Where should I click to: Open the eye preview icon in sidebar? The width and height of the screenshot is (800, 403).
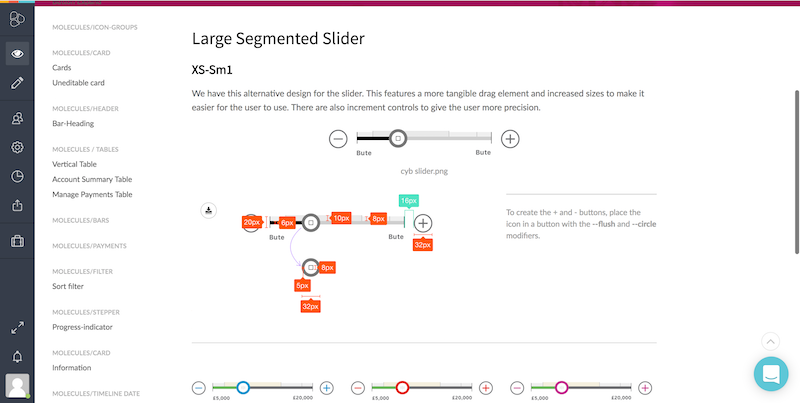(x=17, y=53)
